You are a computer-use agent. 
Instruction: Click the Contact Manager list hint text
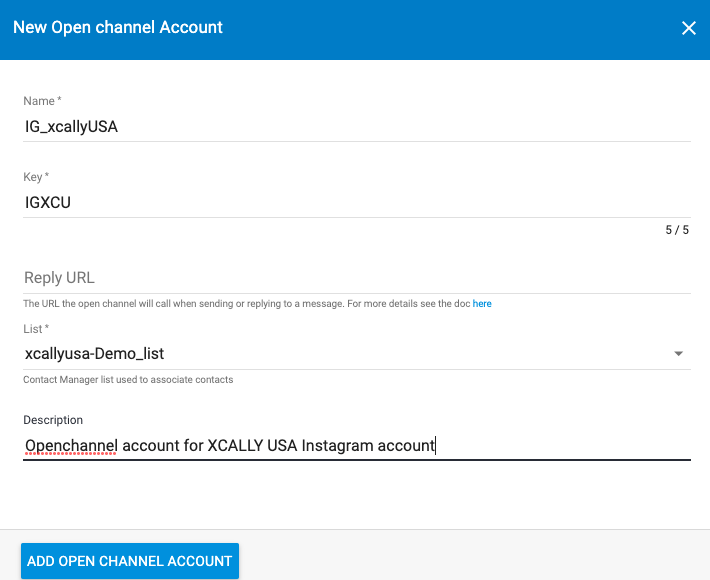[128, 380]
